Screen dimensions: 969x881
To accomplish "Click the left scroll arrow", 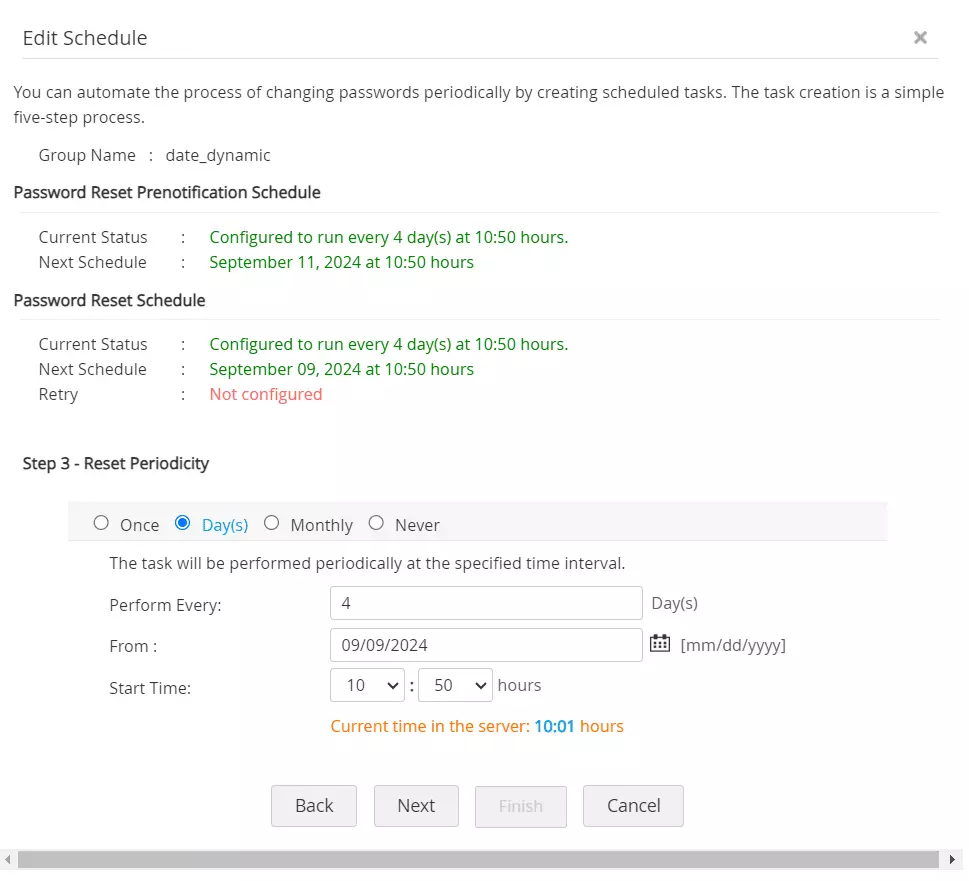I will [8, 858].
